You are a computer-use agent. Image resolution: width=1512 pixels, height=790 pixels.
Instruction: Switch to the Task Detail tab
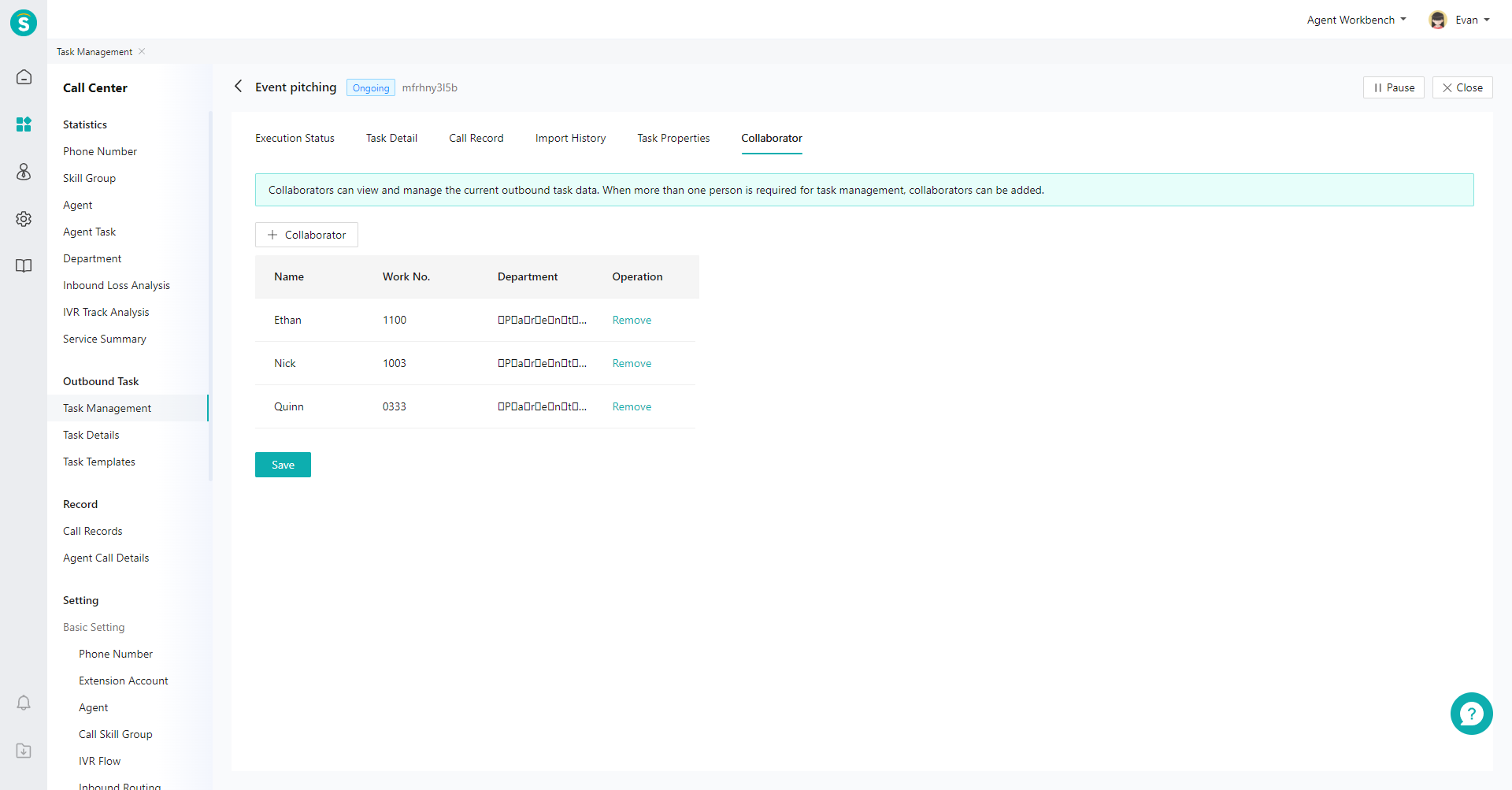pyautogui.click(x=391, y=138)
